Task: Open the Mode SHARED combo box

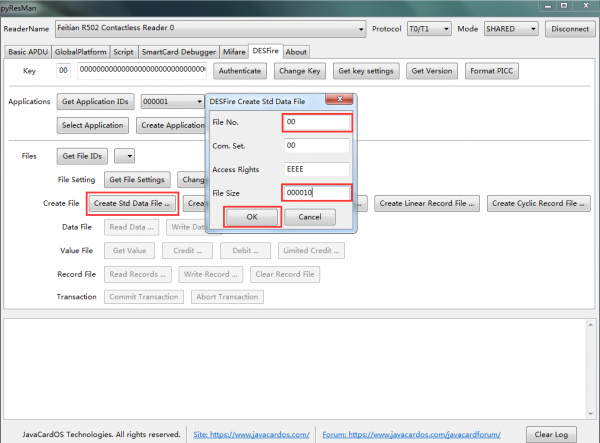Action: [533, 29]
